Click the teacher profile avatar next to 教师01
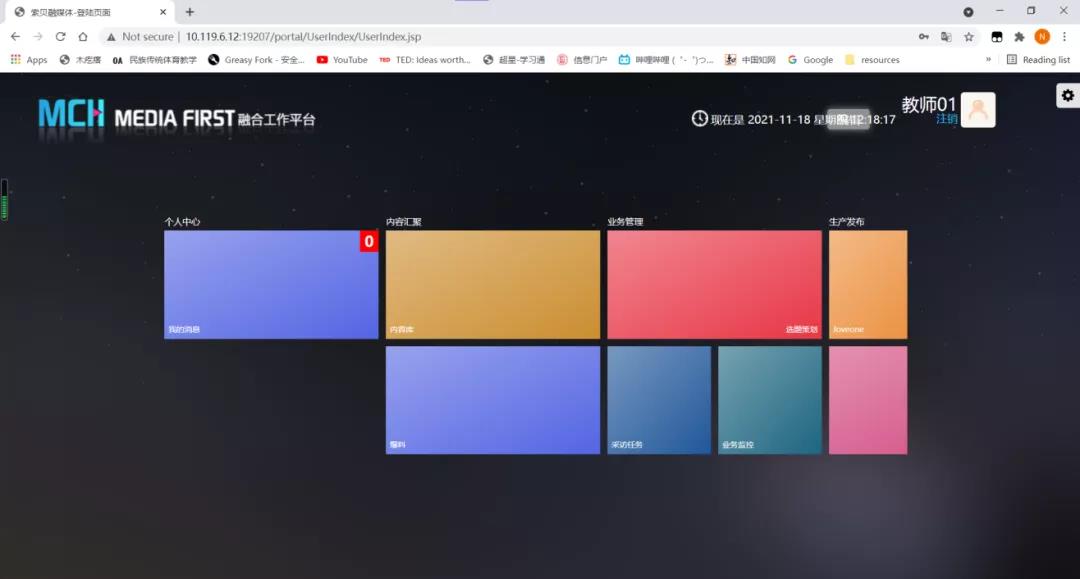This screenshot has height=579, width=1080. coord(977,110)
